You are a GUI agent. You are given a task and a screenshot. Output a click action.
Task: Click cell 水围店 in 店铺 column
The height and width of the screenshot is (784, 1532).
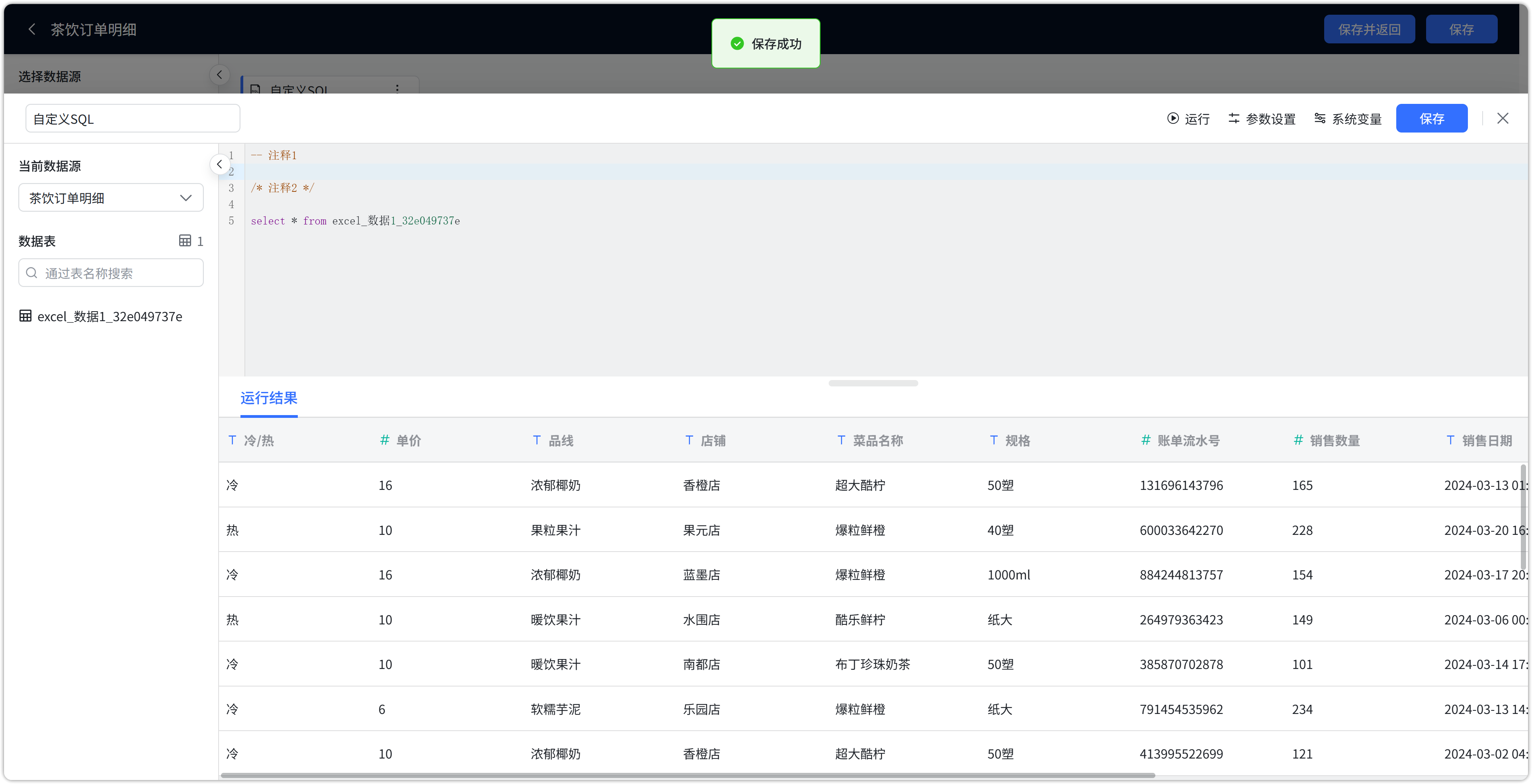tap(701, 619)
